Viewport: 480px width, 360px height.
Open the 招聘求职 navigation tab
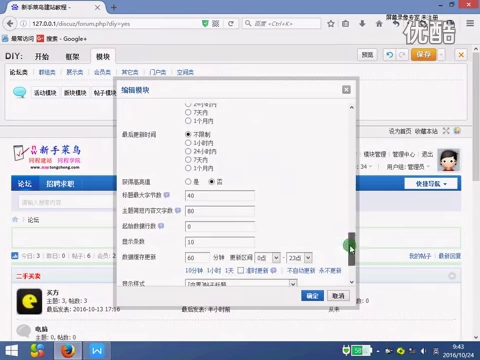pos(60,184)
